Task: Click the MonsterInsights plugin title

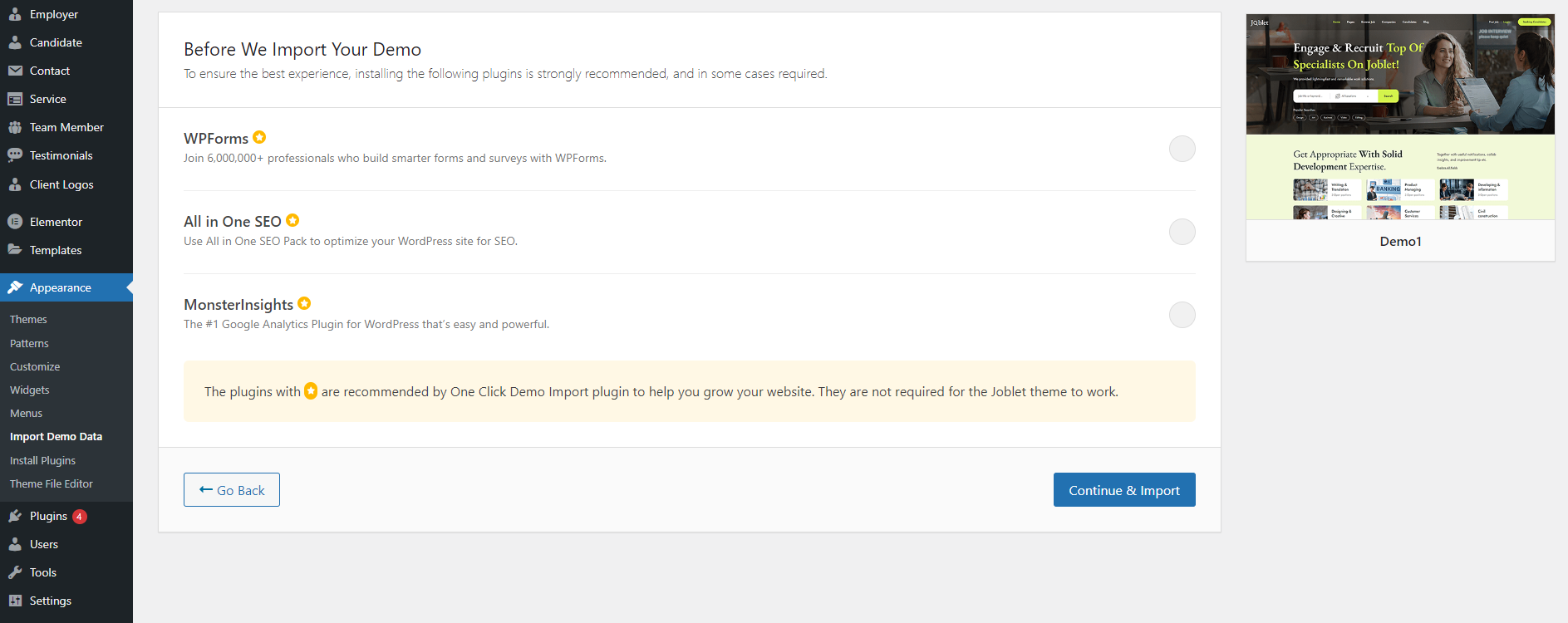Action: [238, 305]
